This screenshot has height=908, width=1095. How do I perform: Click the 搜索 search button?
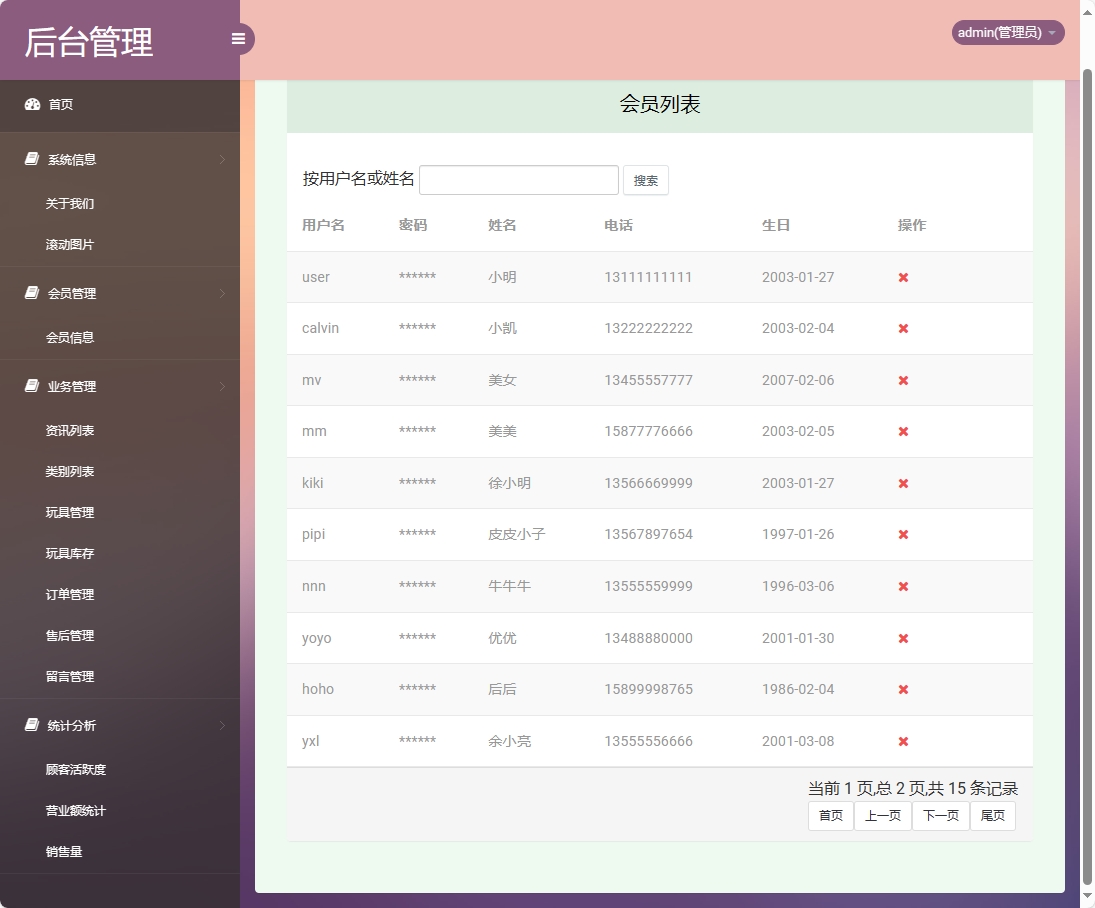point(645,180)
